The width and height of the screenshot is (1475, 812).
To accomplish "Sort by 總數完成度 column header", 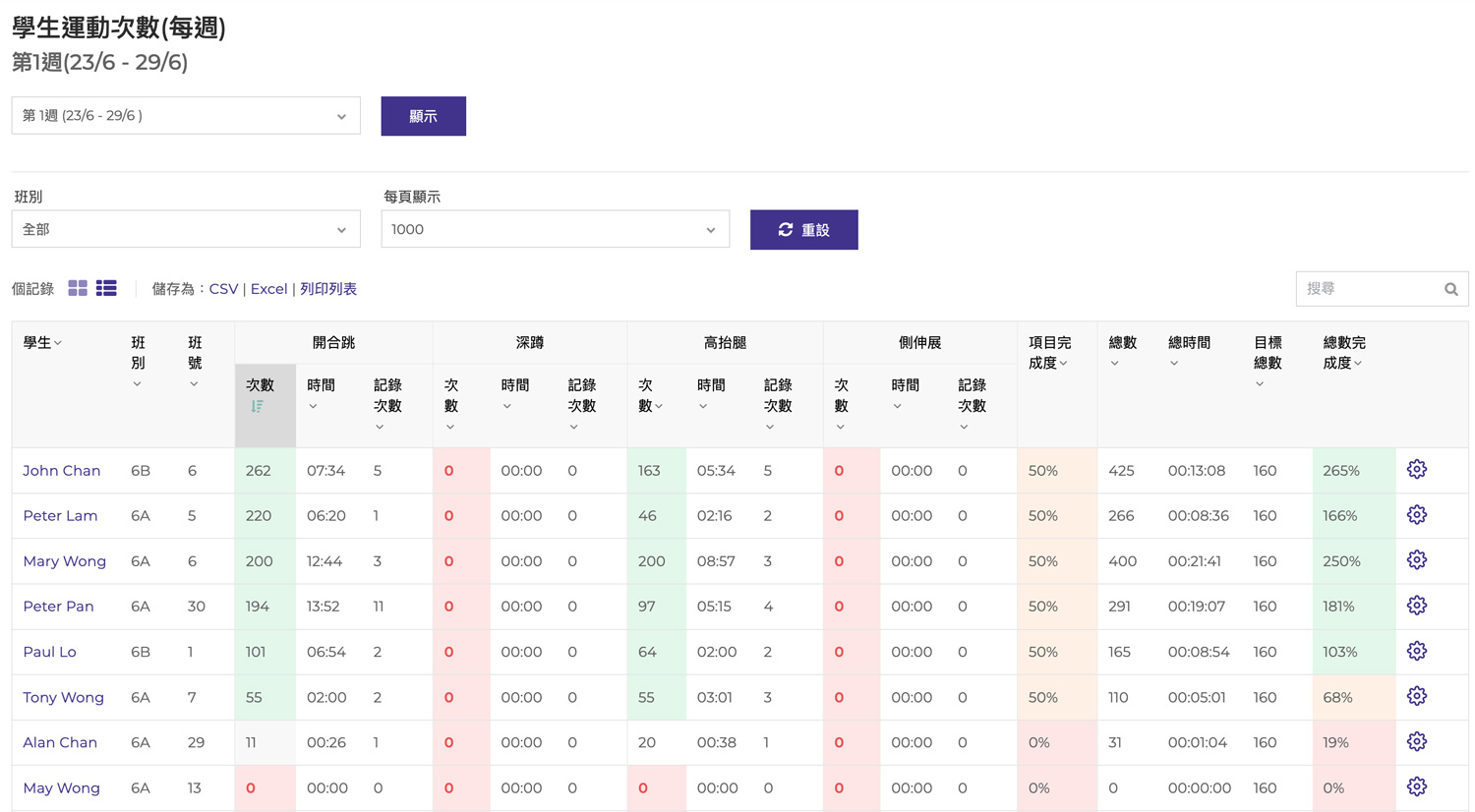I will click(1343, 353).
